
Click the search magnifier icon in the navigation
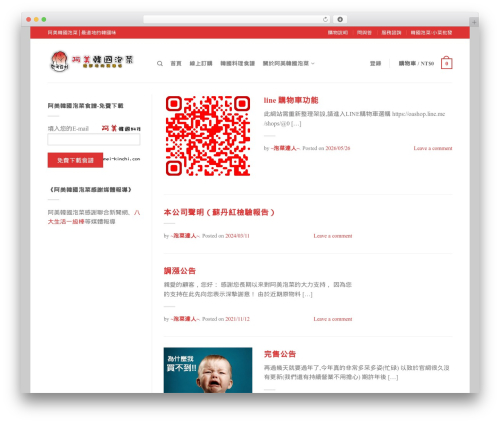160,63
